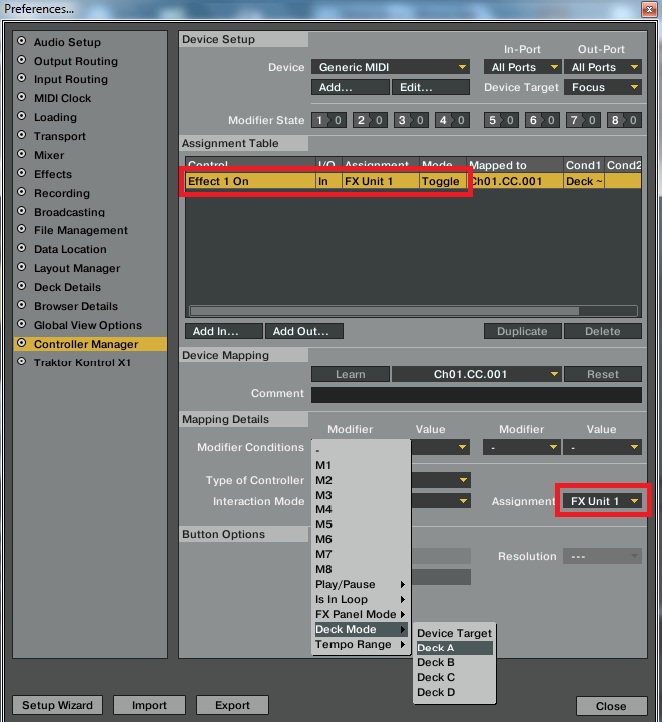Screen dimensions: 662x722
Task: Open Broadcasting preferences
Action: pos(69,212)
